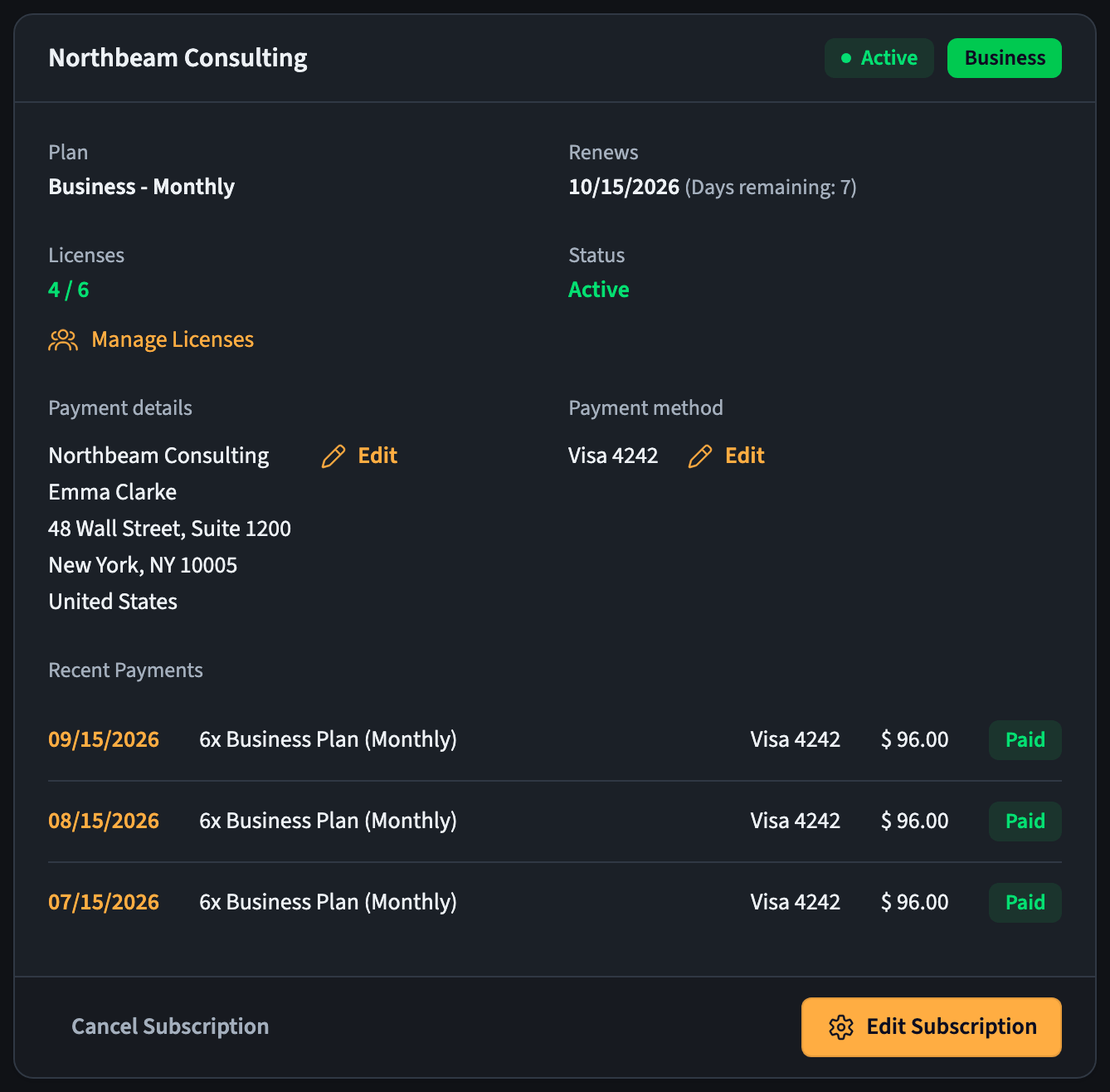Click the people icon beside Manage Licenses
Image resolution: width=1110 pixels, height=1092 pixels.
click(63, 340)
